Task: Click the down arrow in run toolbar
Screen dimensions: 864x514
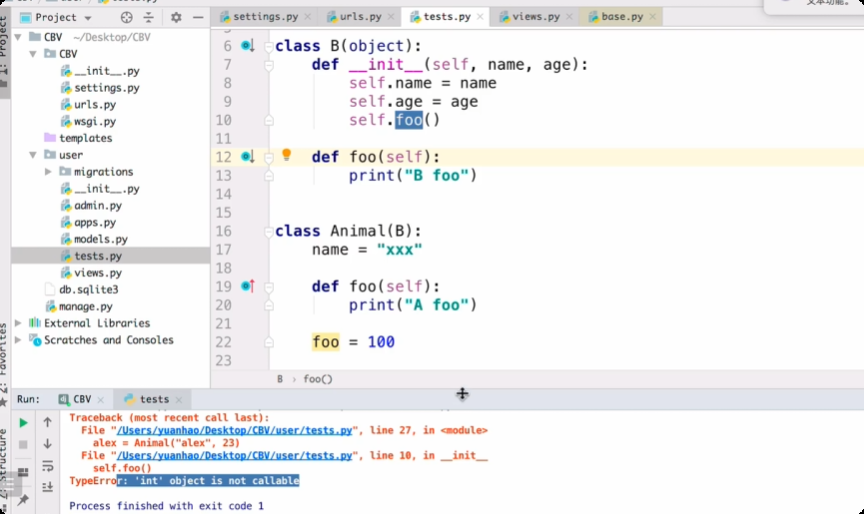Action: (x=47, y=444)
